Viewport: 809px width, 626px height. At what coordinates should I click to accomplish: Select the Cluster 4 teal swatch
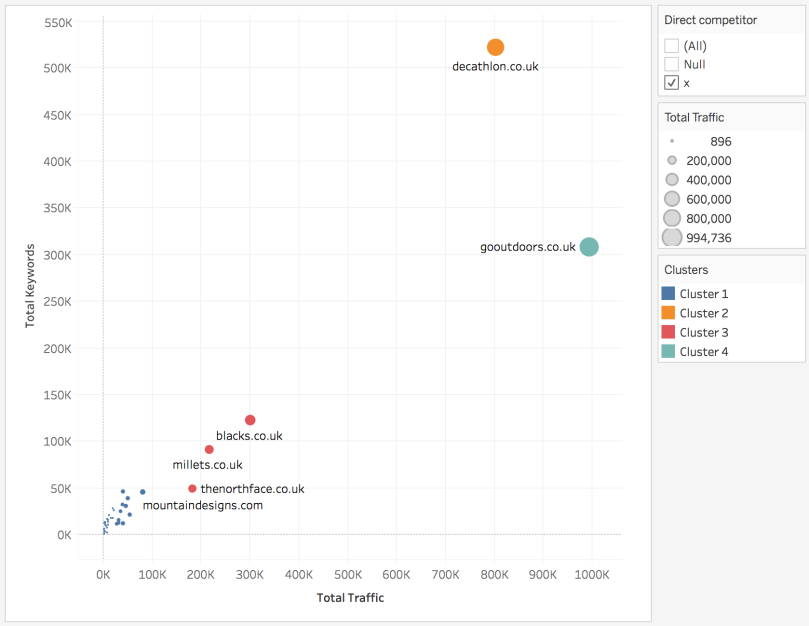(x=668, y=351)
